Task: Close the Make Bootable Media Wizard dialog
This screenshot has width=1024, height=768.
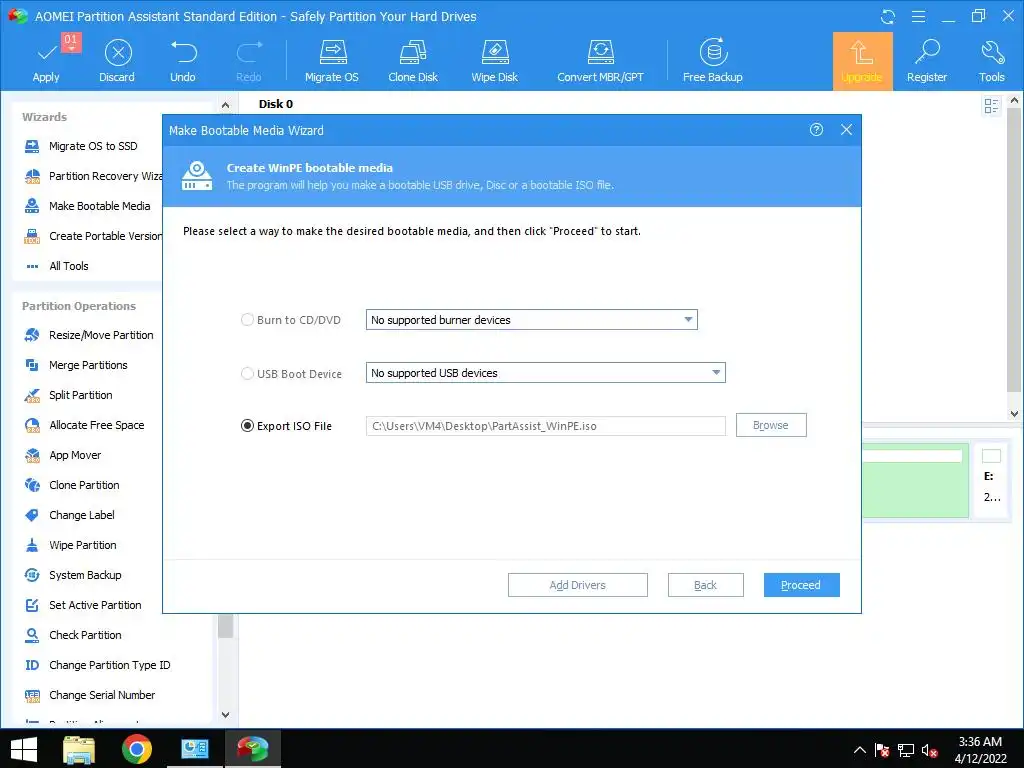Action: pyautogui.click(x=846, y=129)
